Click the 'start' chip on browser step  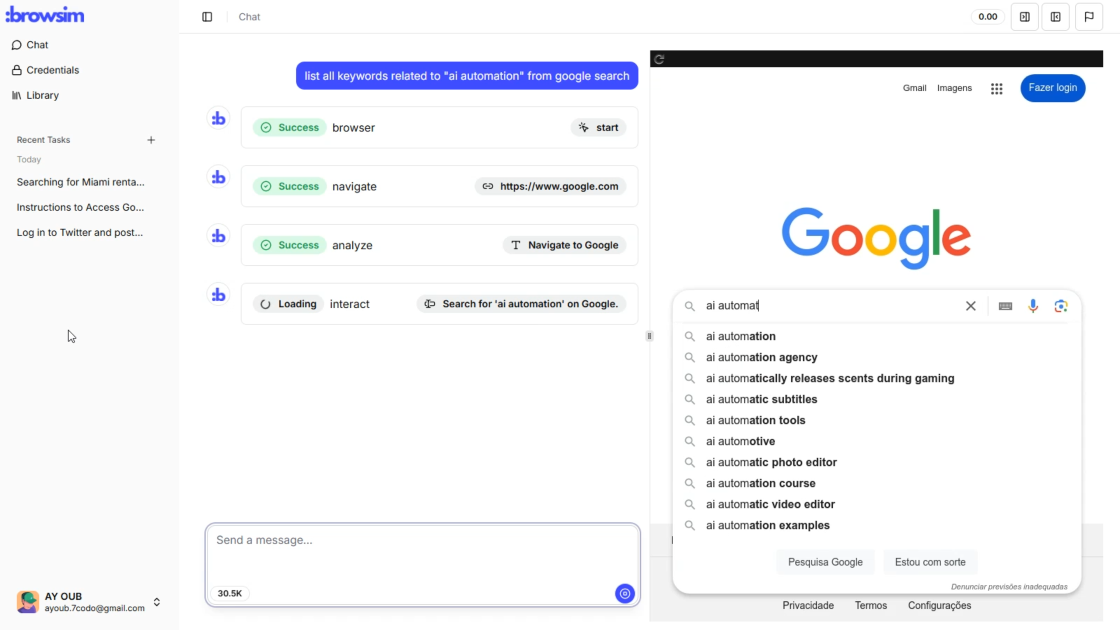[x=599, y=127]
